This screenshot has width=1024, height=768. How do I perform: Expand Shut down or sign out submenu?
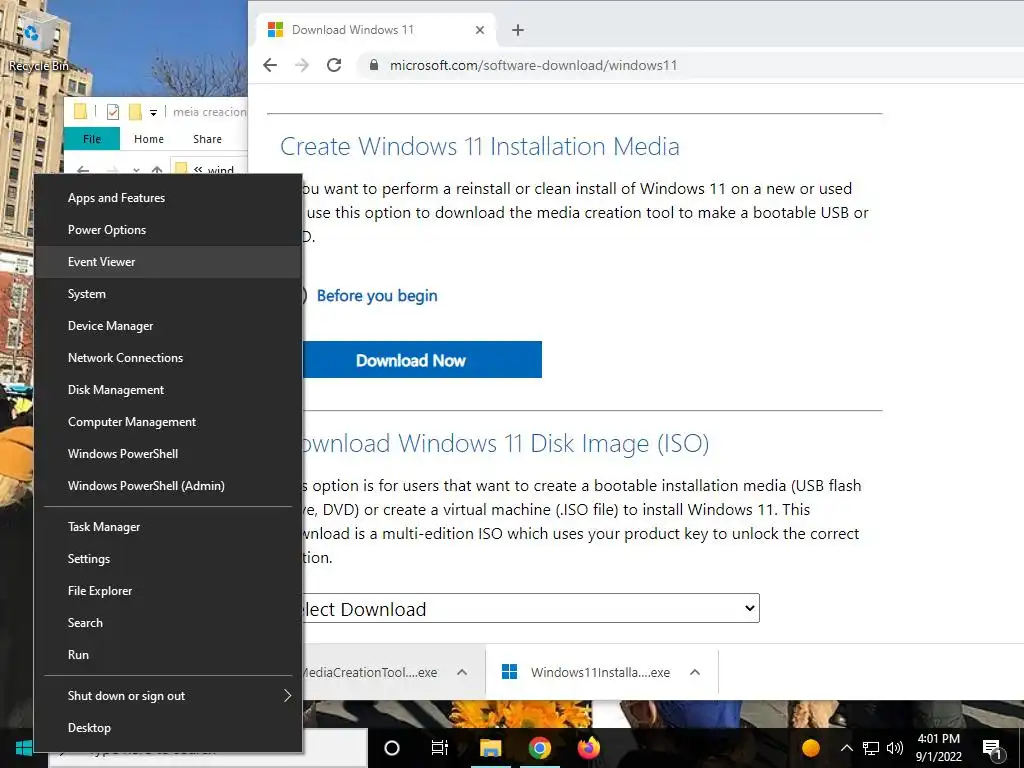[168, 696]
